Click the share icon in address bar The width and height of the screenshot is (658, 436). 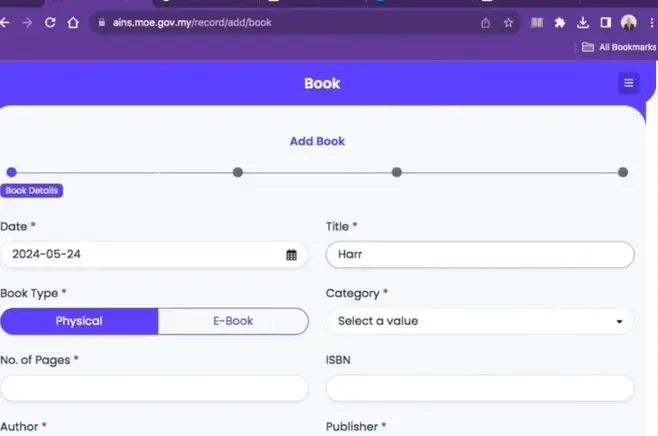tap(486, 22)
